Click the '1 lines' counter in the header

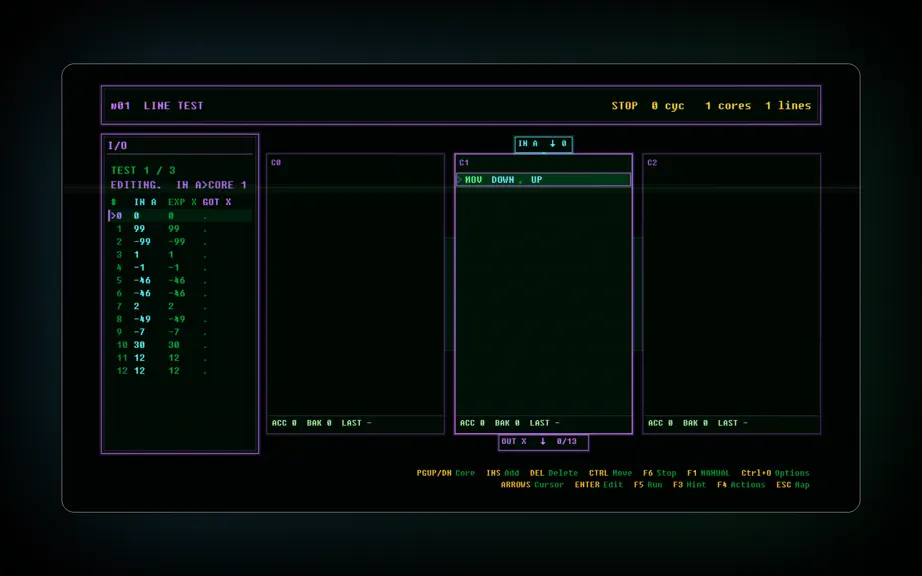788,106
